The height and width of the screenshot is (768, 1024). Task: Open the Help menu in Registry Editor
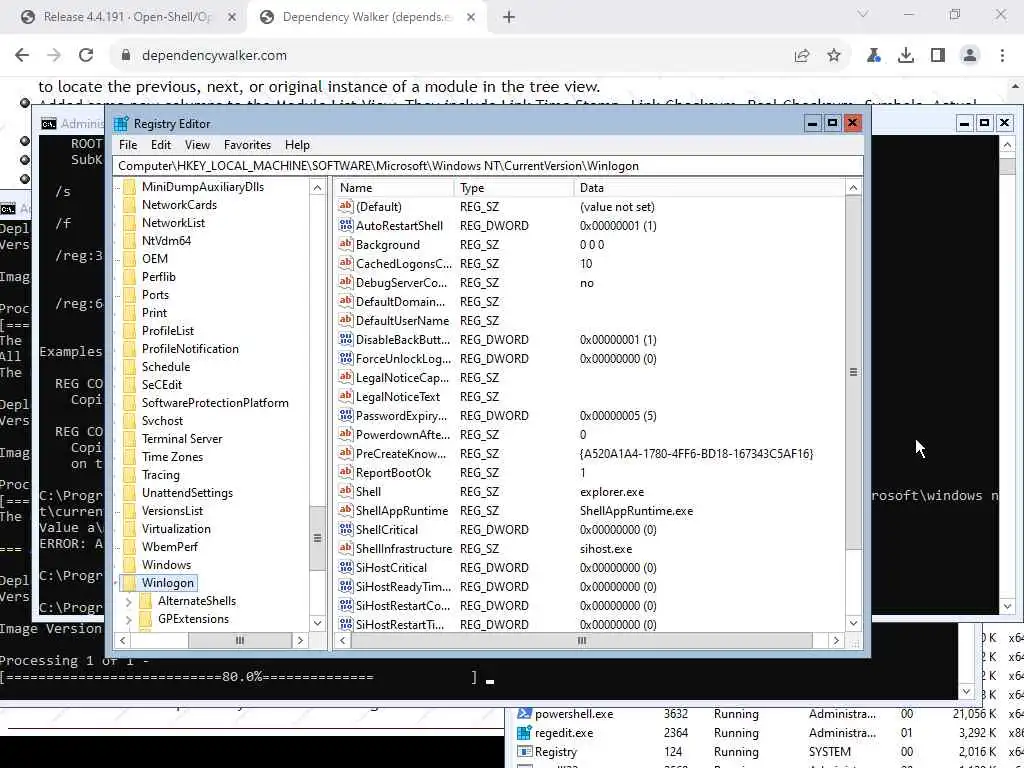point(297,145)
